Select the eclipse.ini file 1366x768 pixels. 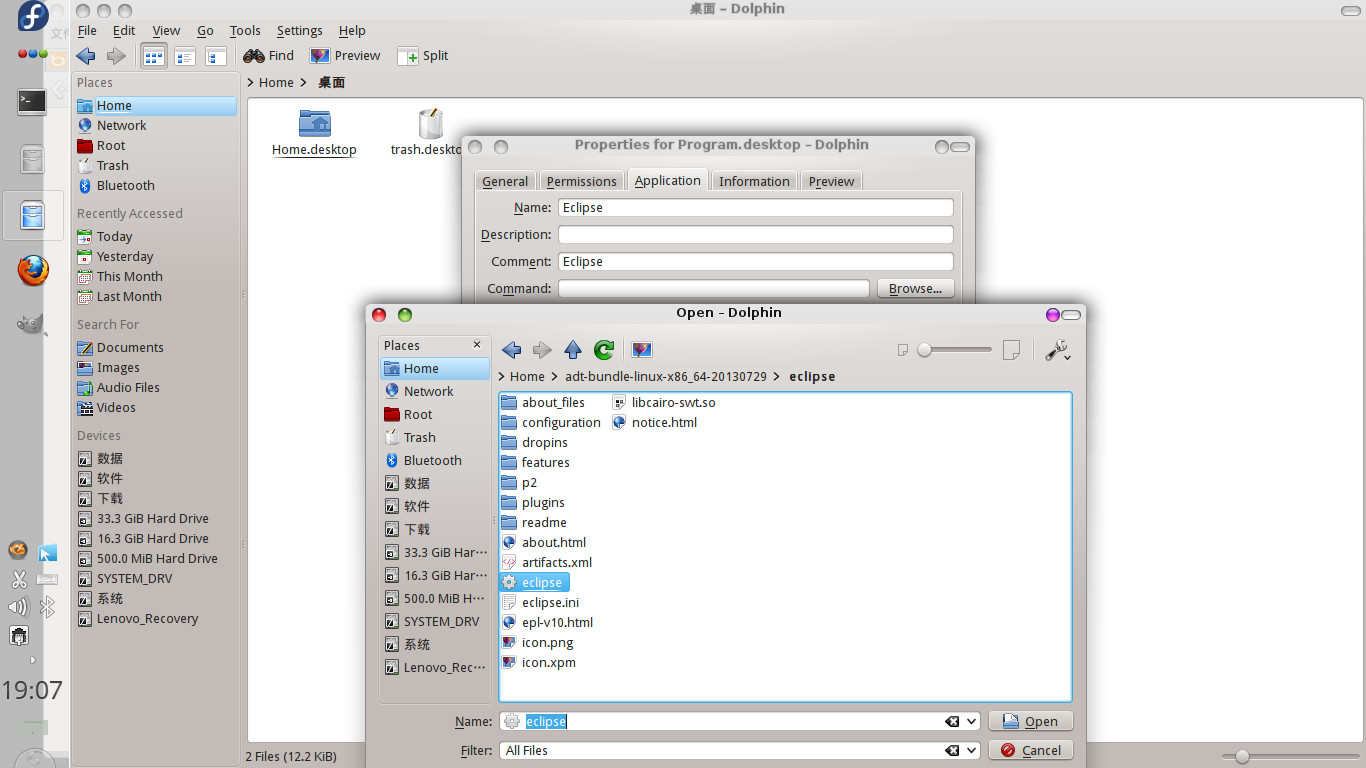coord(540,602)
